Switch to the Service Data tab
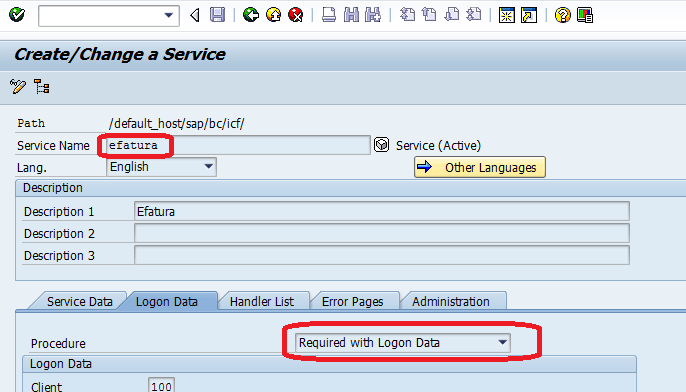Screen dimensions: 686x392 [79, 301]
